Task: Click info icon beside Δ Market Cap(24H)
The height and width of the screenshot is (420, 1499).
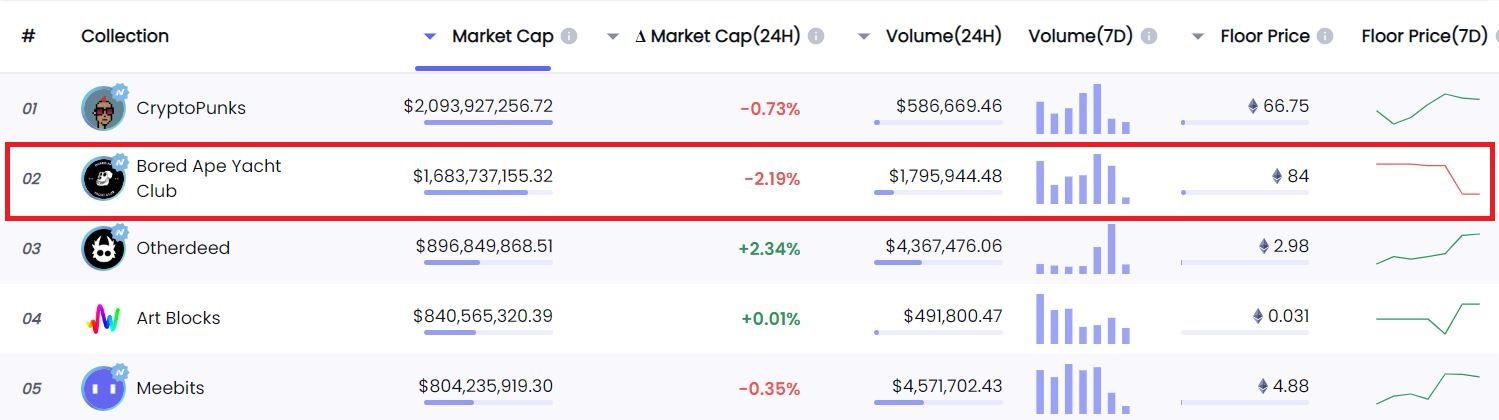Action: click(816, 36)
